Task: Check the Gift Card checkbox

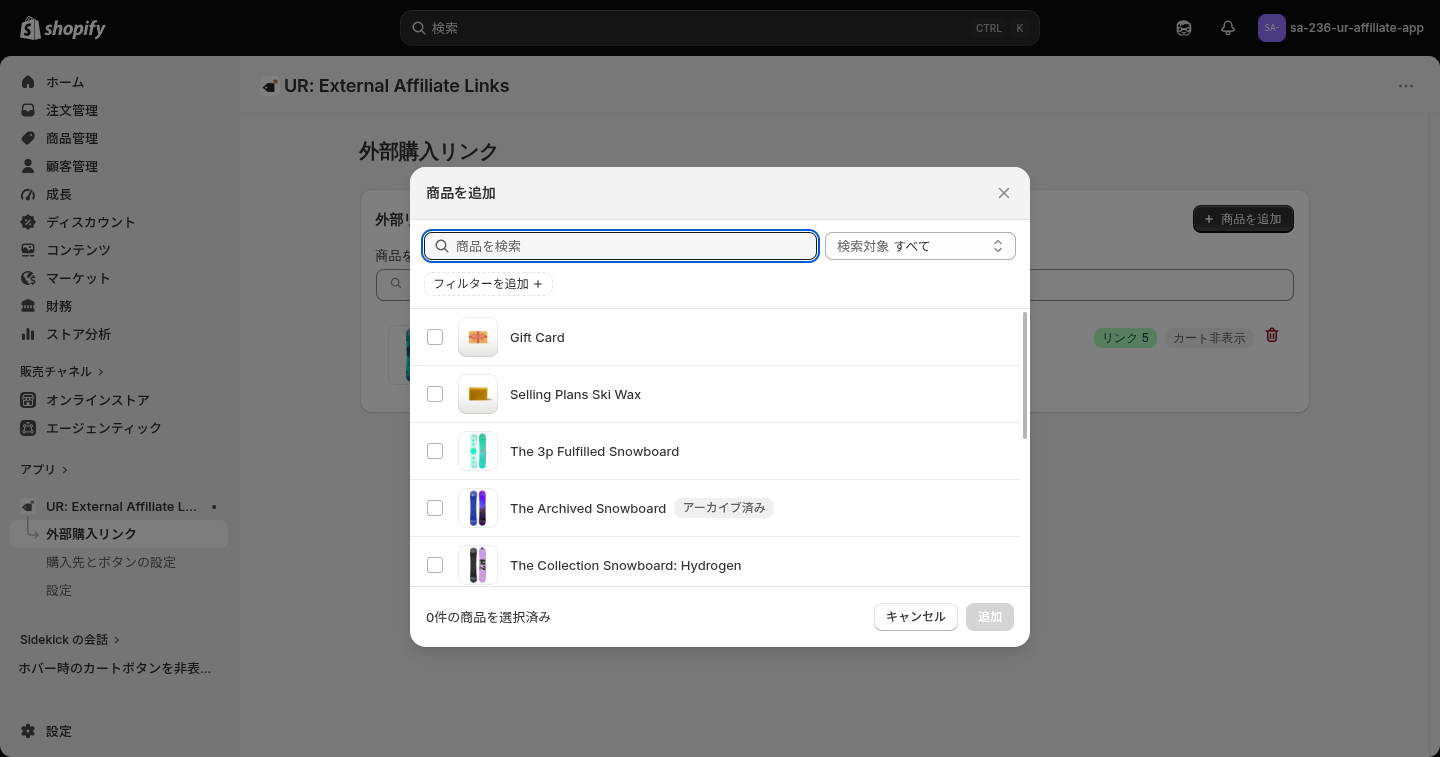Action: coord(435,337)
